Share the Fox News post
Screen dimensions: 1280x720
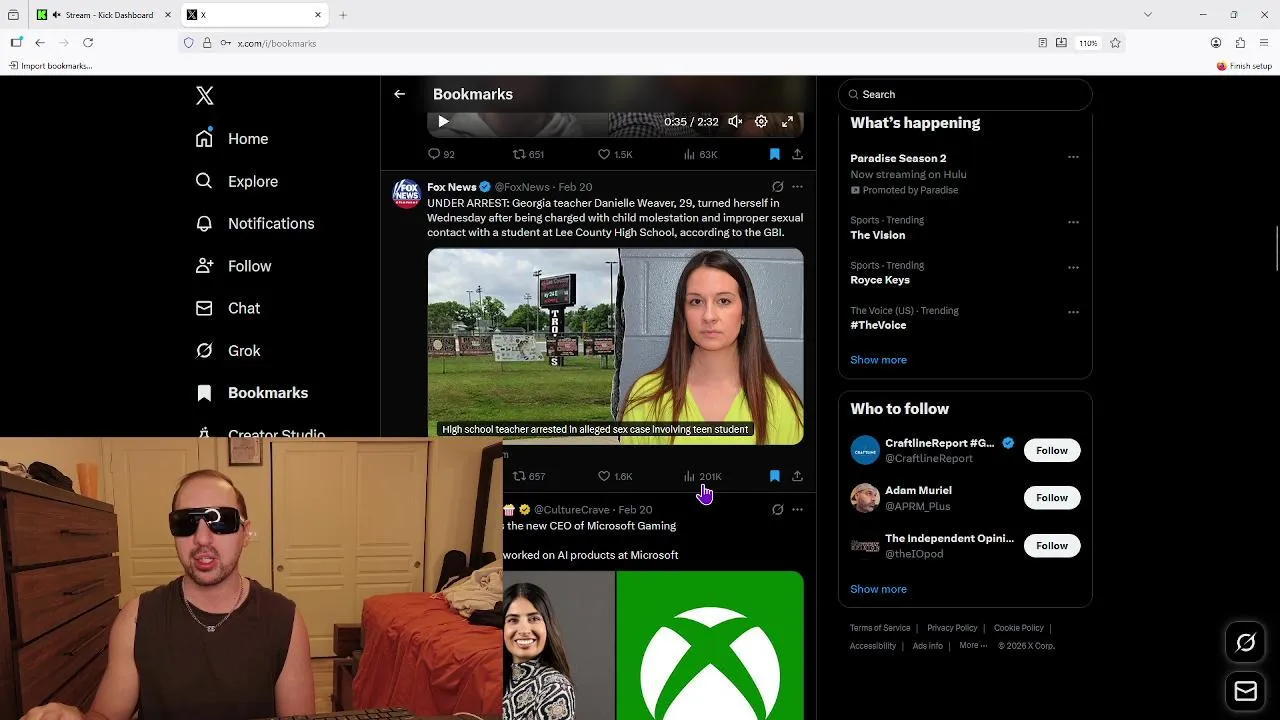(797, 476)
